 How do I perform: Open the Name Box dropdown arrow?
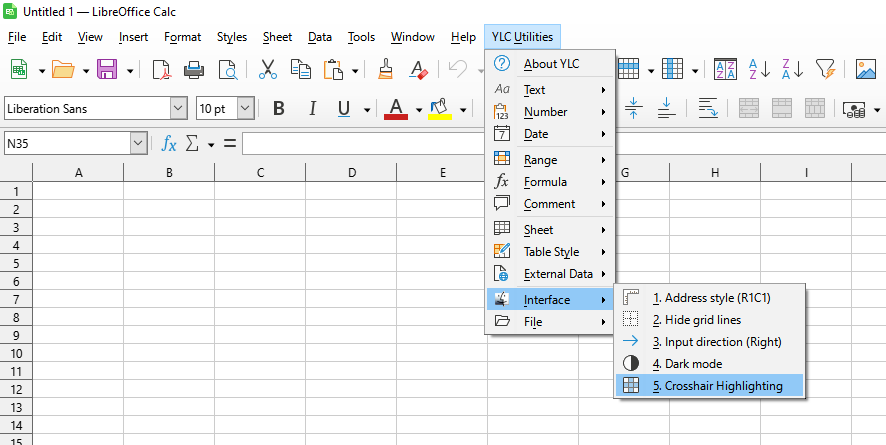coord(138,144)
